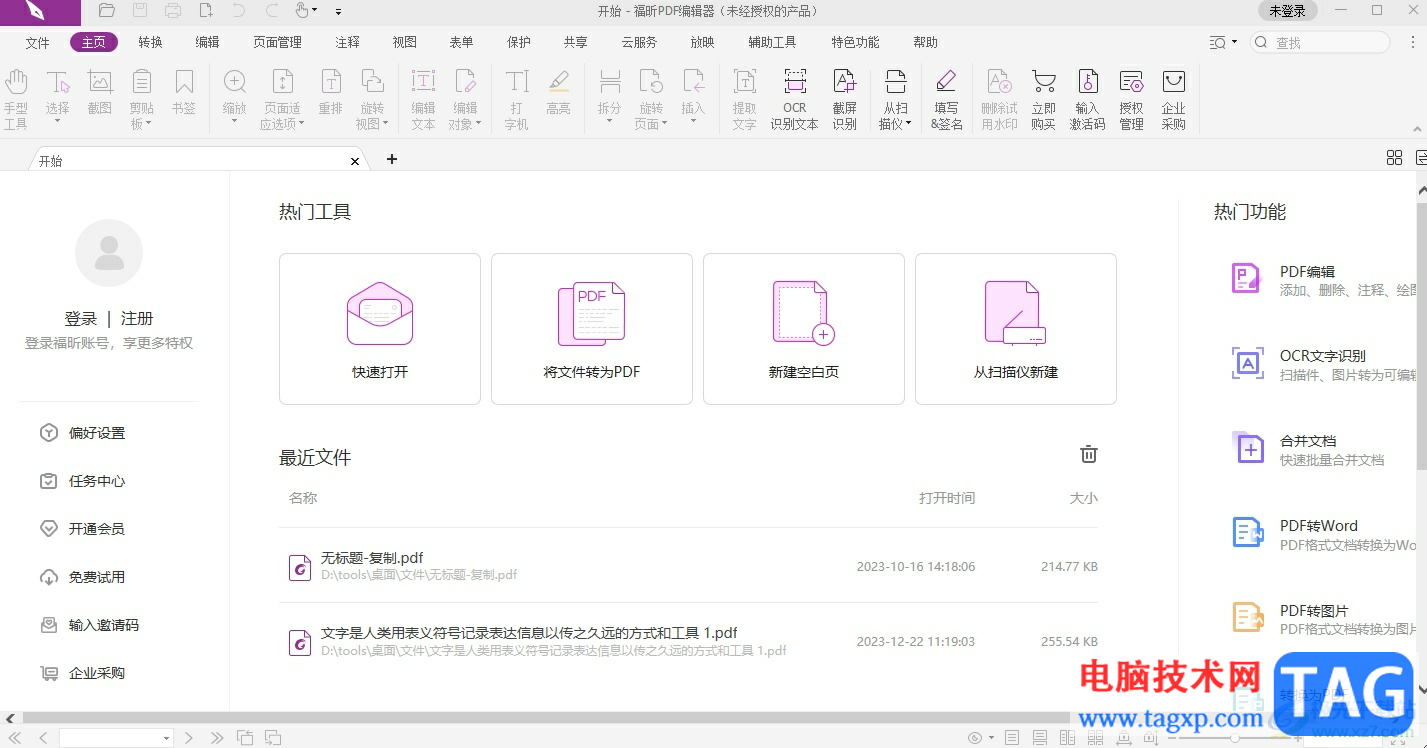The image size is (1427, 748).
Task: Run OCR text recognition (OCR识别文本)
Action: coord(795,99)
